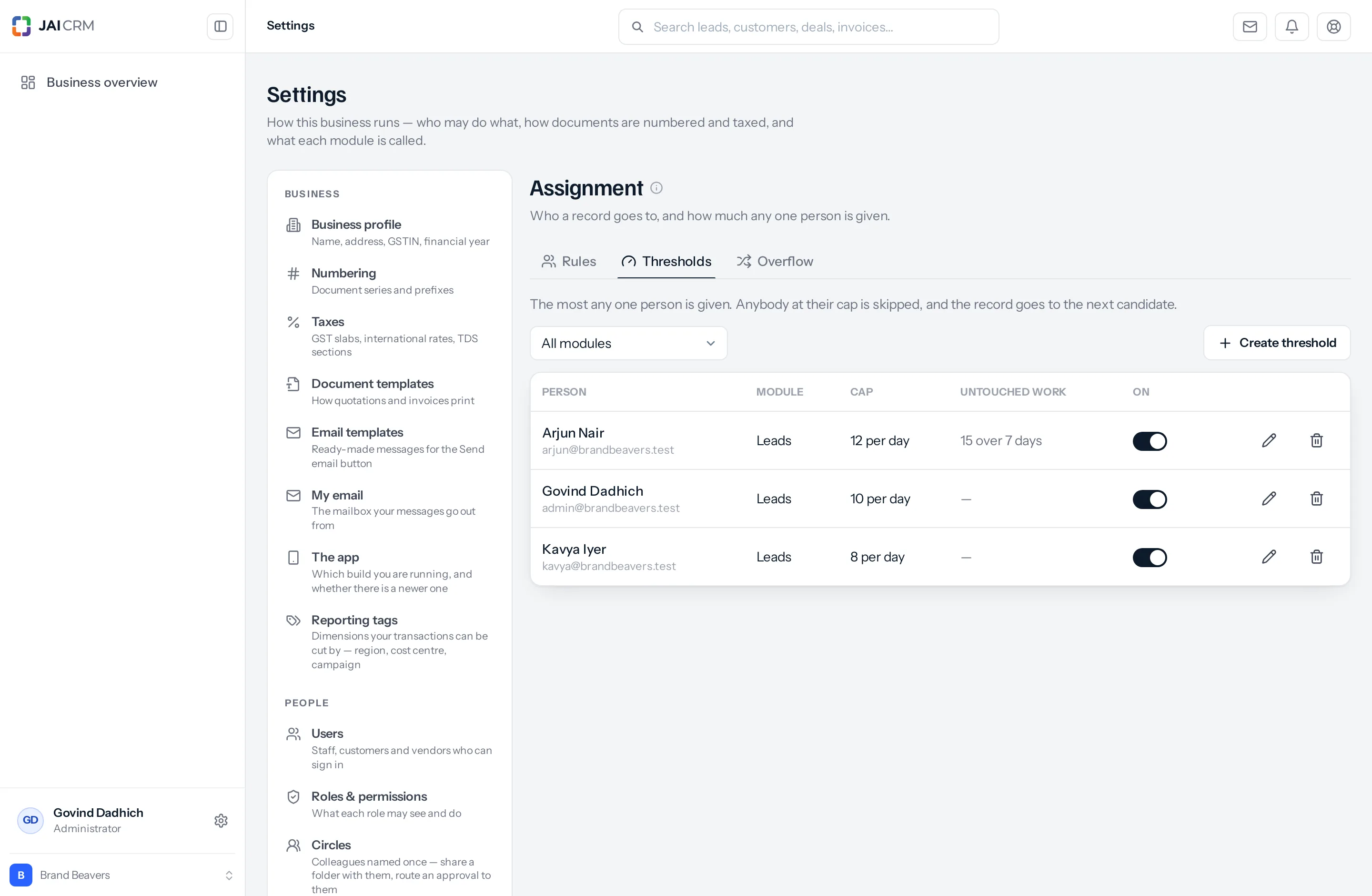1372x896 pixels.
Task: Click the Business overview grid icon
Action: (x=28, y=82)
